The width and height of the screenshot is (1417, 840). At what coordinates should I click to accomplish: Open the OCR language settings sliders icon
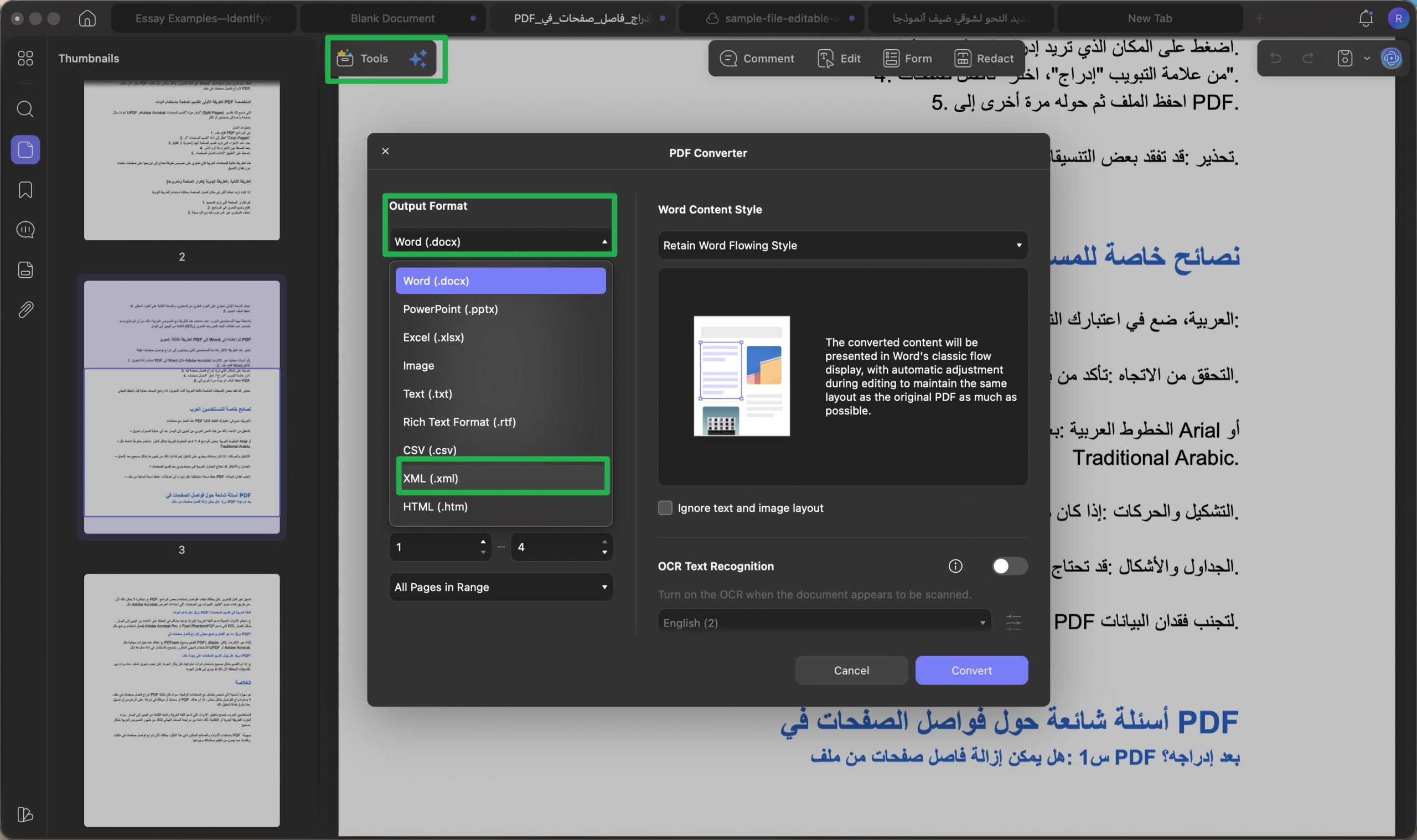tap(1014, 623)
